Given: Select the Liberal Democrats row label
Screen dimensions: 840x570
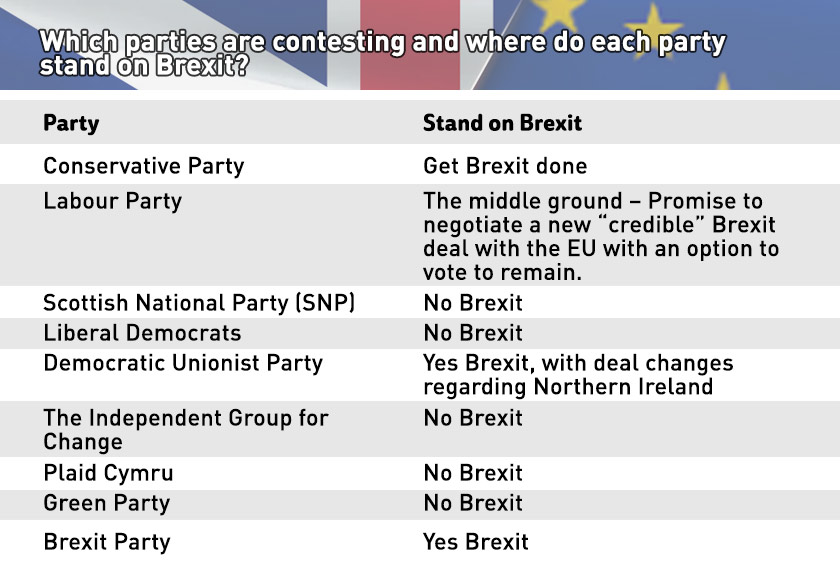Looking at the screenshot, I should (142, 333).
